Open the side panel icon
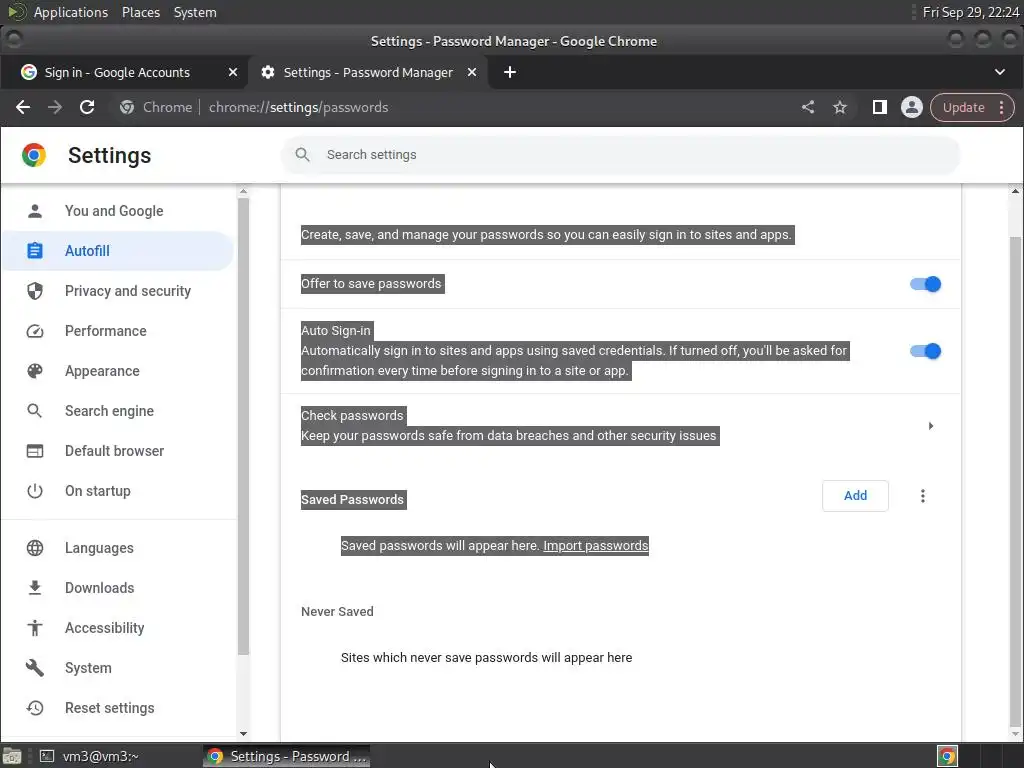This screenshot has height=768, width=1024. tap(880, 107)
